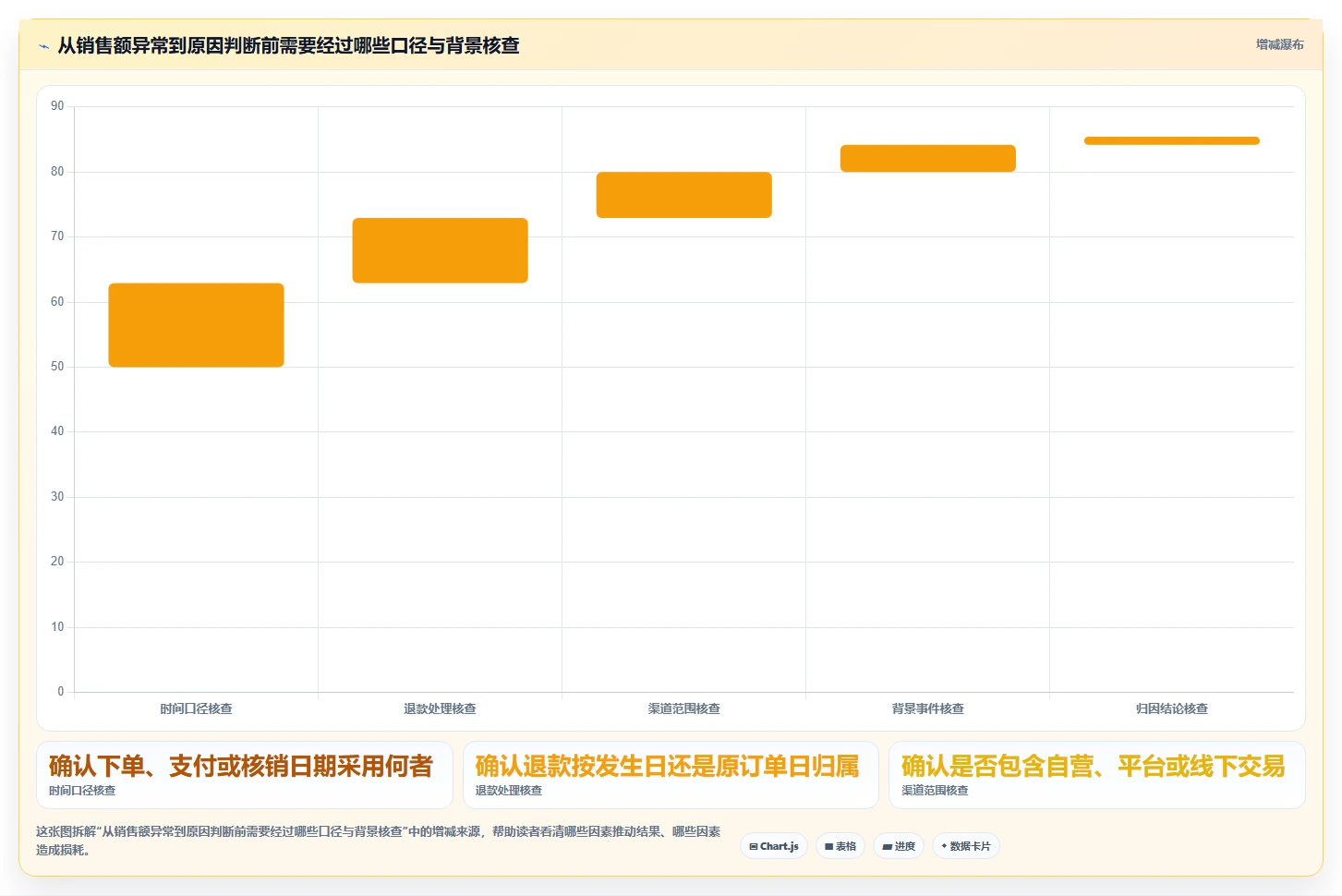Select the 渠道范围核查 waterfall bar
This screenshot has height=896, width=1342.
(x=683, y=195)
